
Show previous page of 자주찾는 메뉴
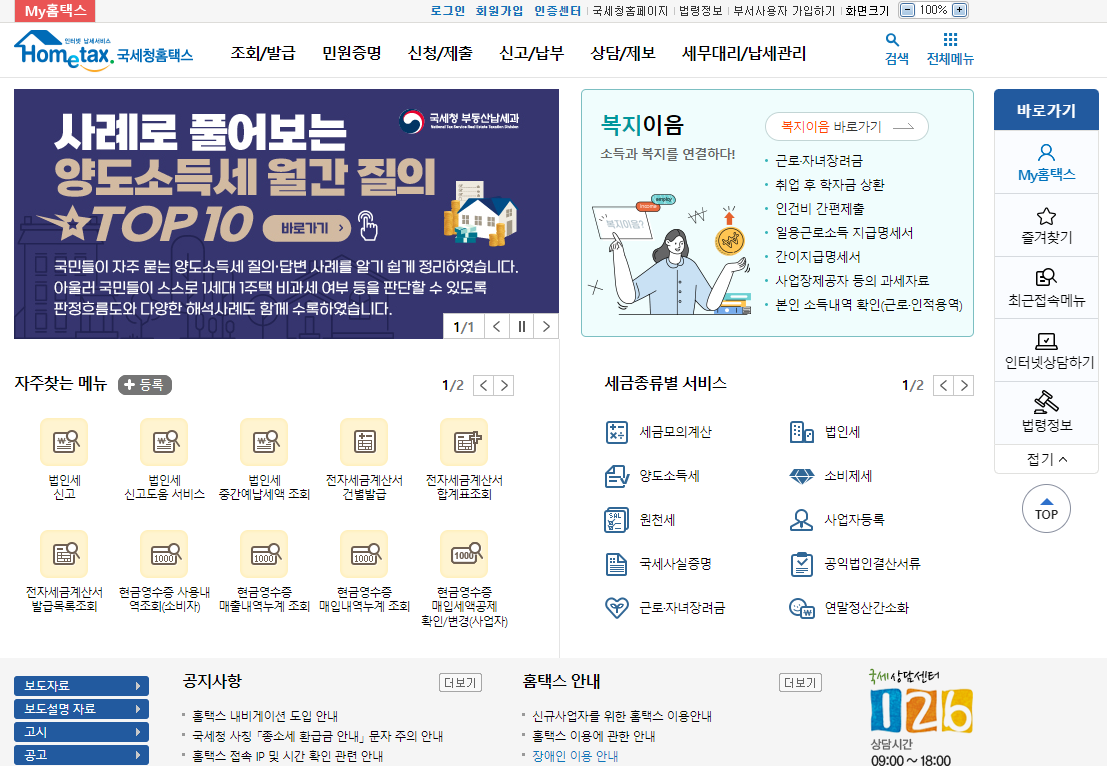483,385
